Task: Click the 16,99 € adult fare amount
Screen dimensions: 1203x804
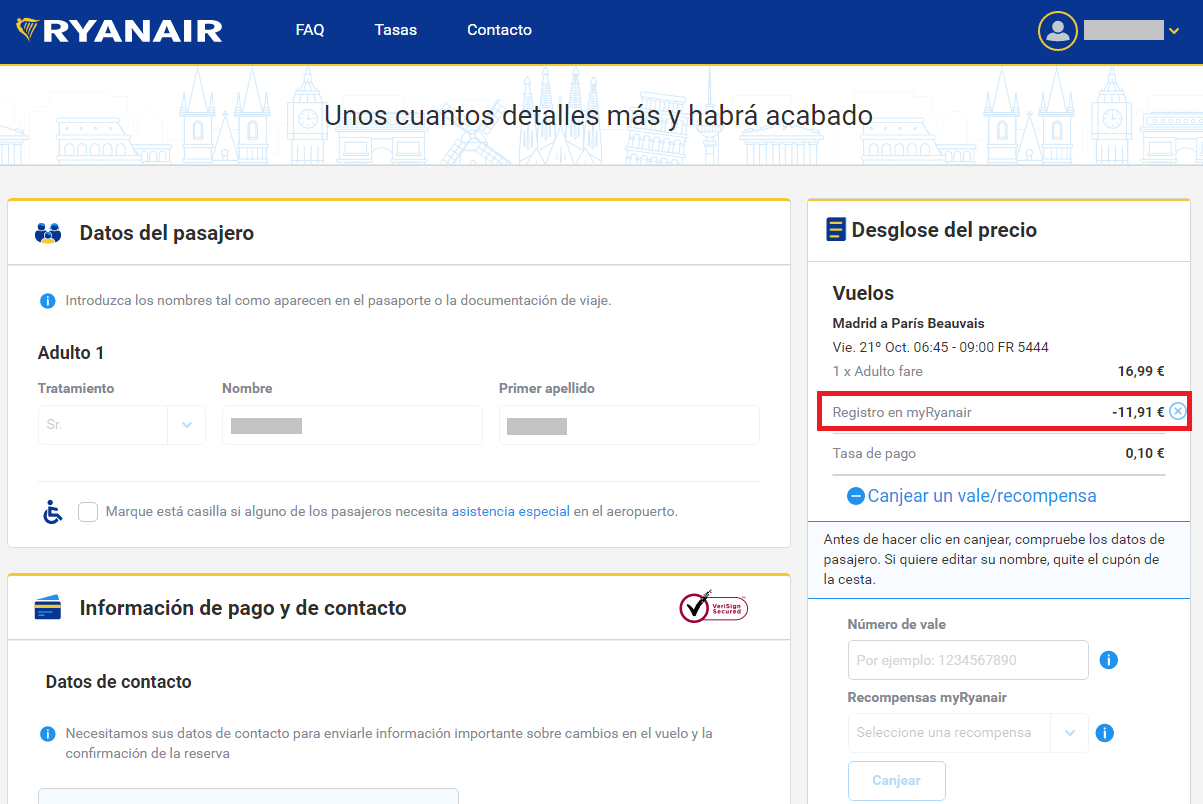Action: [1141, 371]
